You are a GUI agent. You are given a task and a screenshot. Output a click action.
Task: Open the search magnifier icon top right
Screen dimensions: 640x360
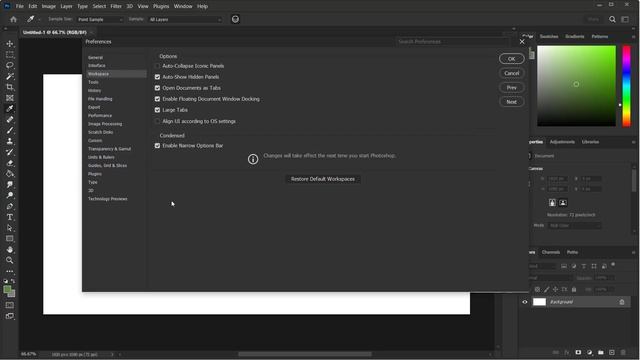point(612,19)
